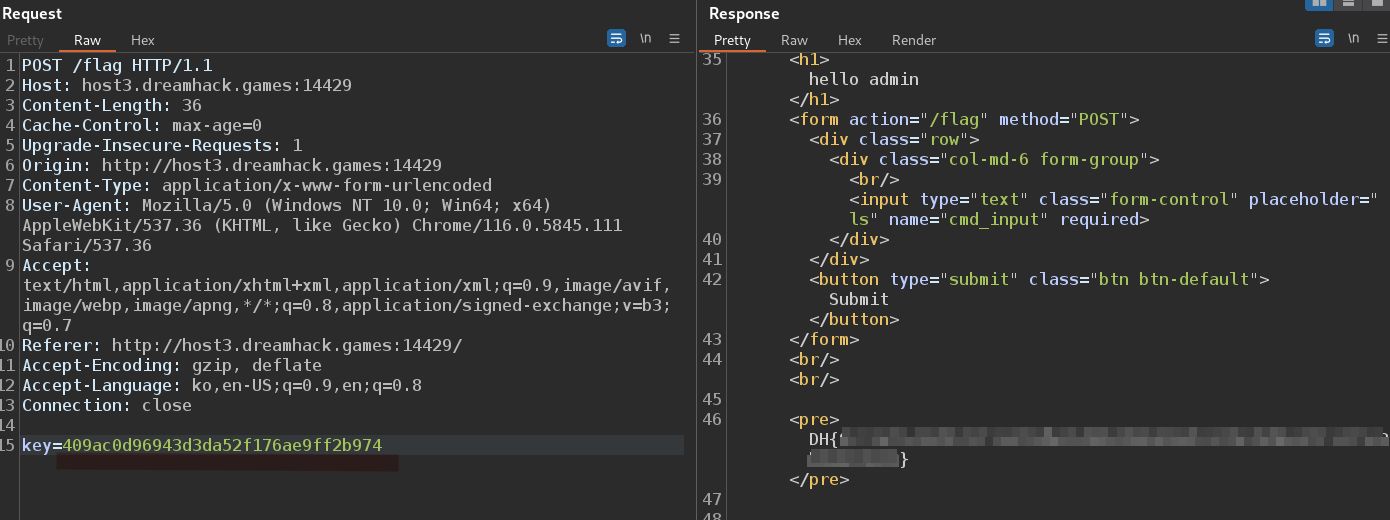This screenshot has width=1390, height=520.
Task: Click the 'POST /flag HTTP/1.1' request line
Action: 117,65
